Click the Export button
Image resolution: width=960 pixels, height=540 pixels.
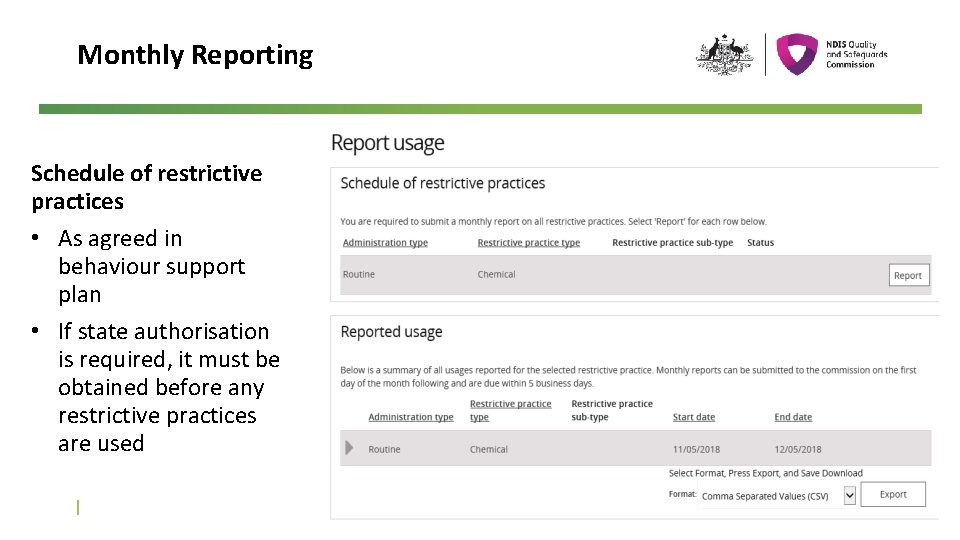[x=893, y=494]
